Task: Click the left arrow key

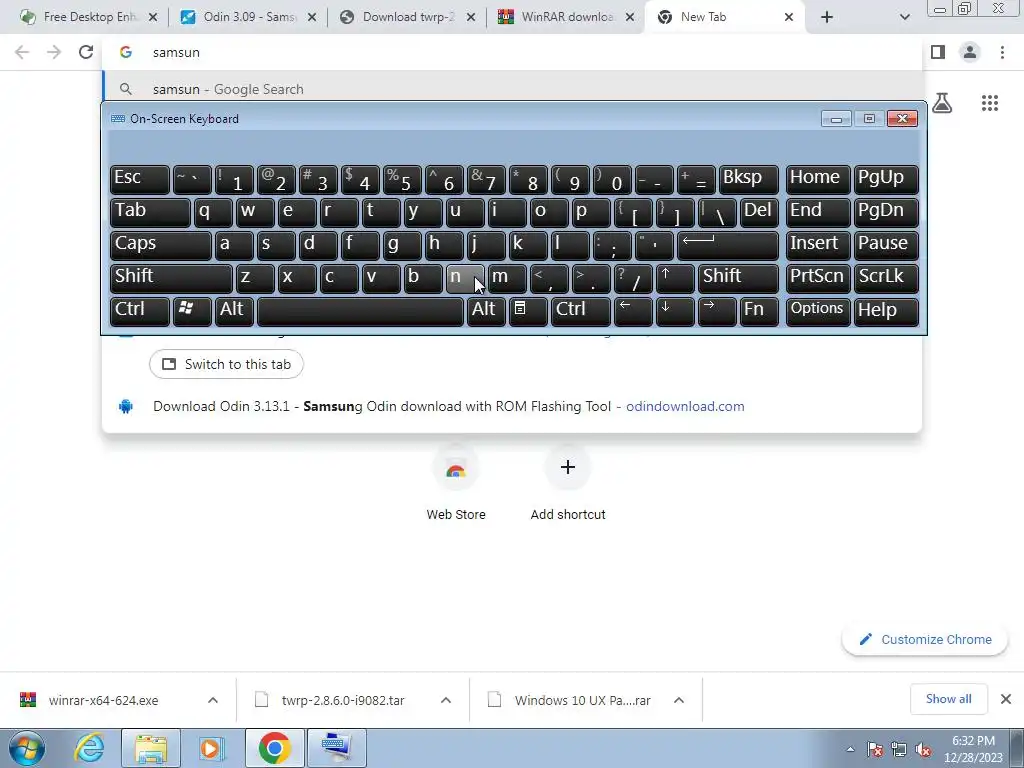Action: click(x=633, y=310)
